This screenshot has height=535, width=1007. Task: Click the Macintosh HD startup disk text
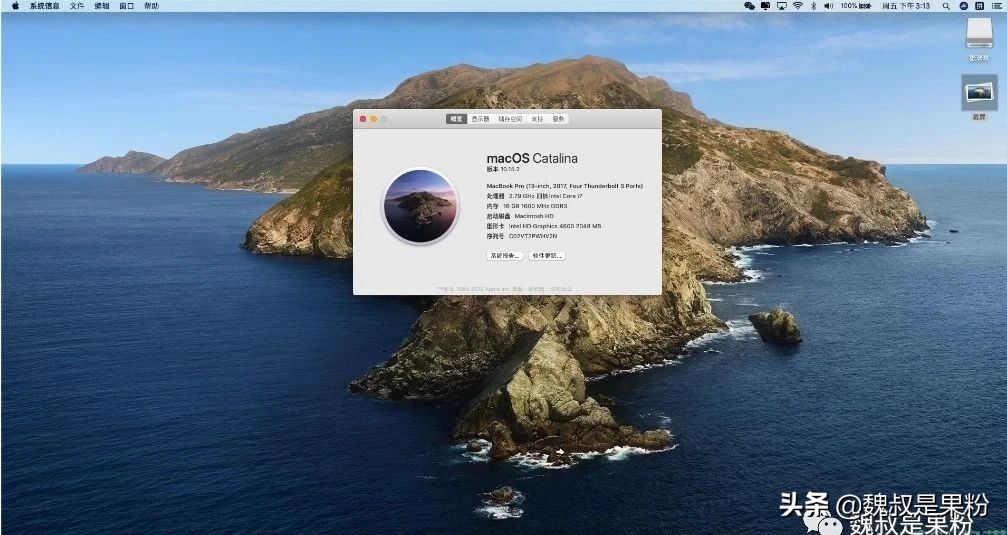(x=534, y=216)
